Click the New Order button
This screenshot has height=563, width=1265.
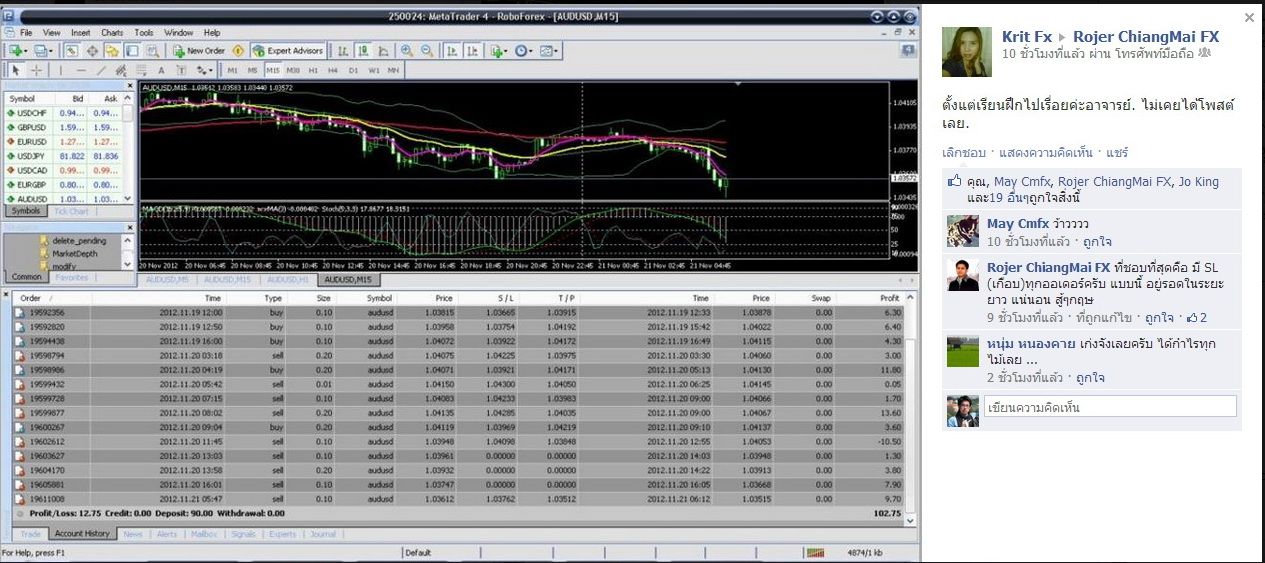point(199,50)
